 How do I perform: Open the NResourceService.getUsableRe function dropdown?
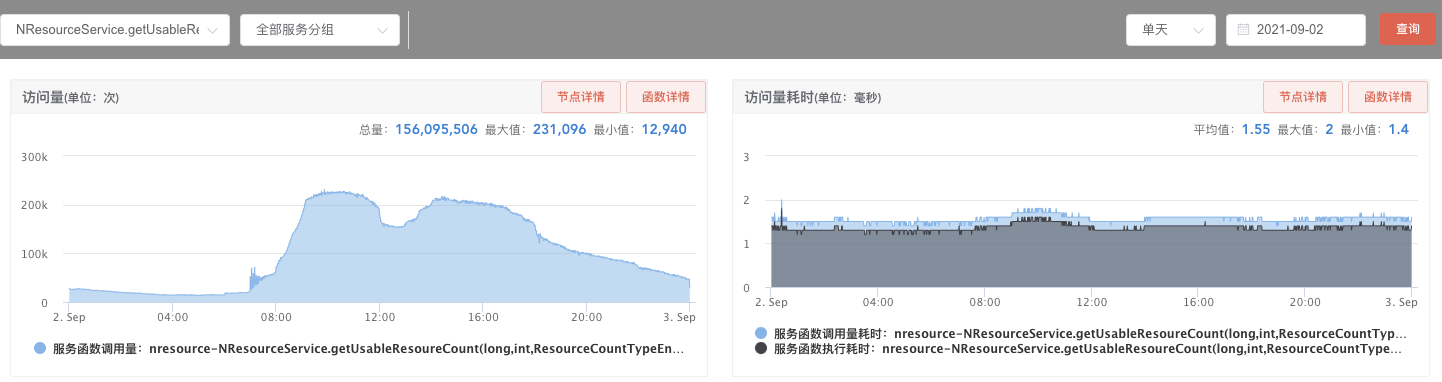tap(115, 30)
